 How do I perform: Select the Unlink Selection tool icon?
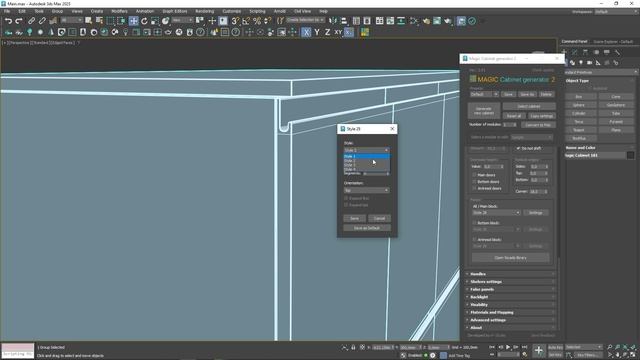click(42, 21)
